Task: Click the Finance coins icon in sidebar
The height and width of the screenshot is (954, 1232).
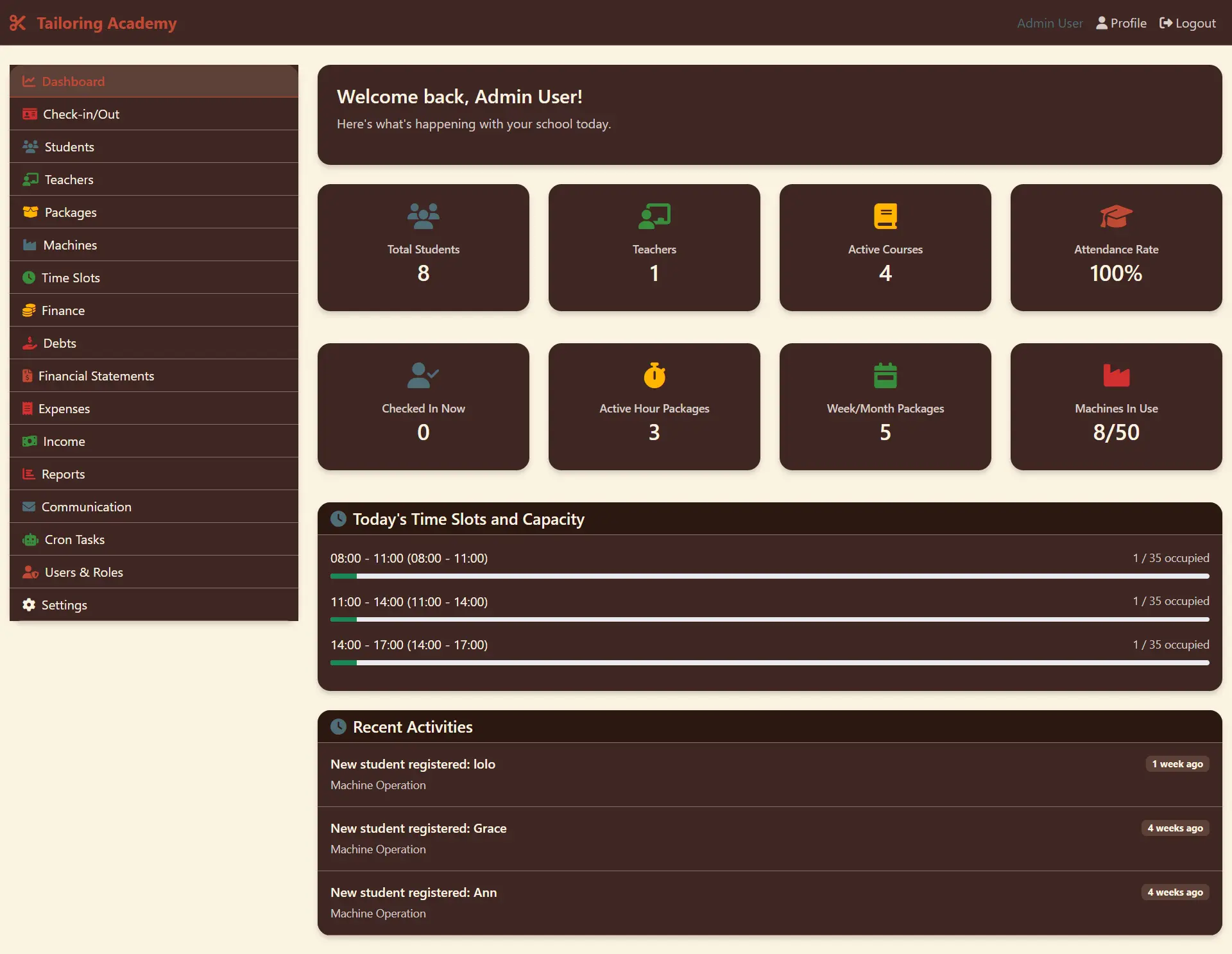Action: [x=29, y=311]
